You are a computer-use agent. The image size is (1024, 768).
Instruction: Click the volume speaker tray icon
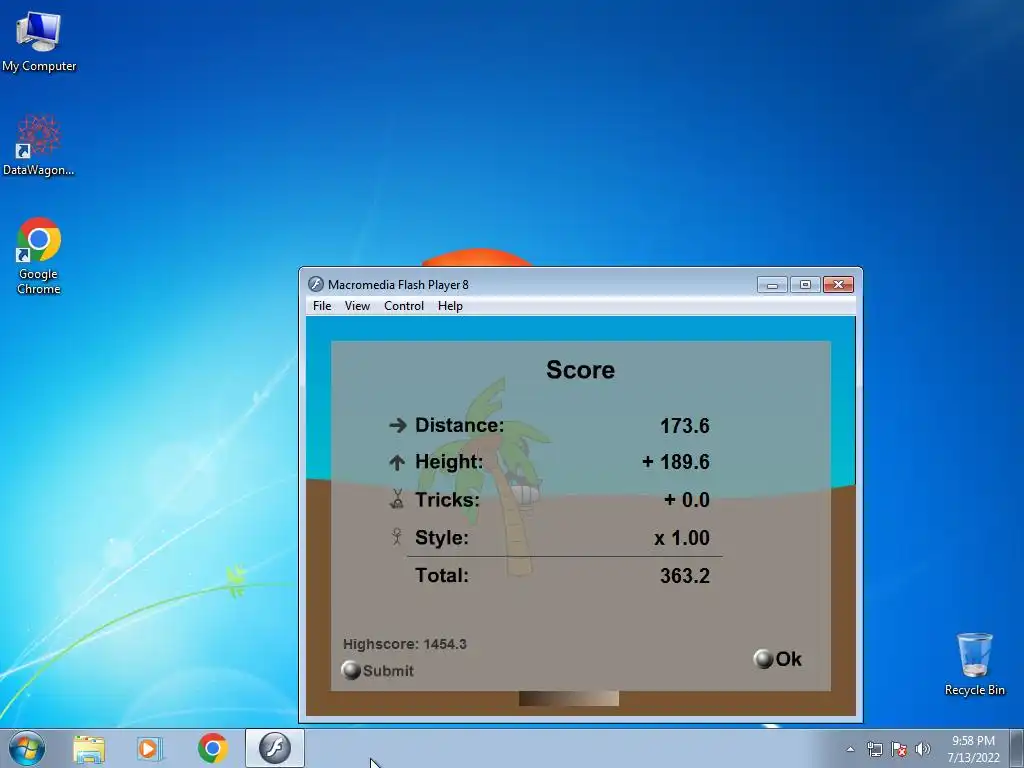coord(922,749)
